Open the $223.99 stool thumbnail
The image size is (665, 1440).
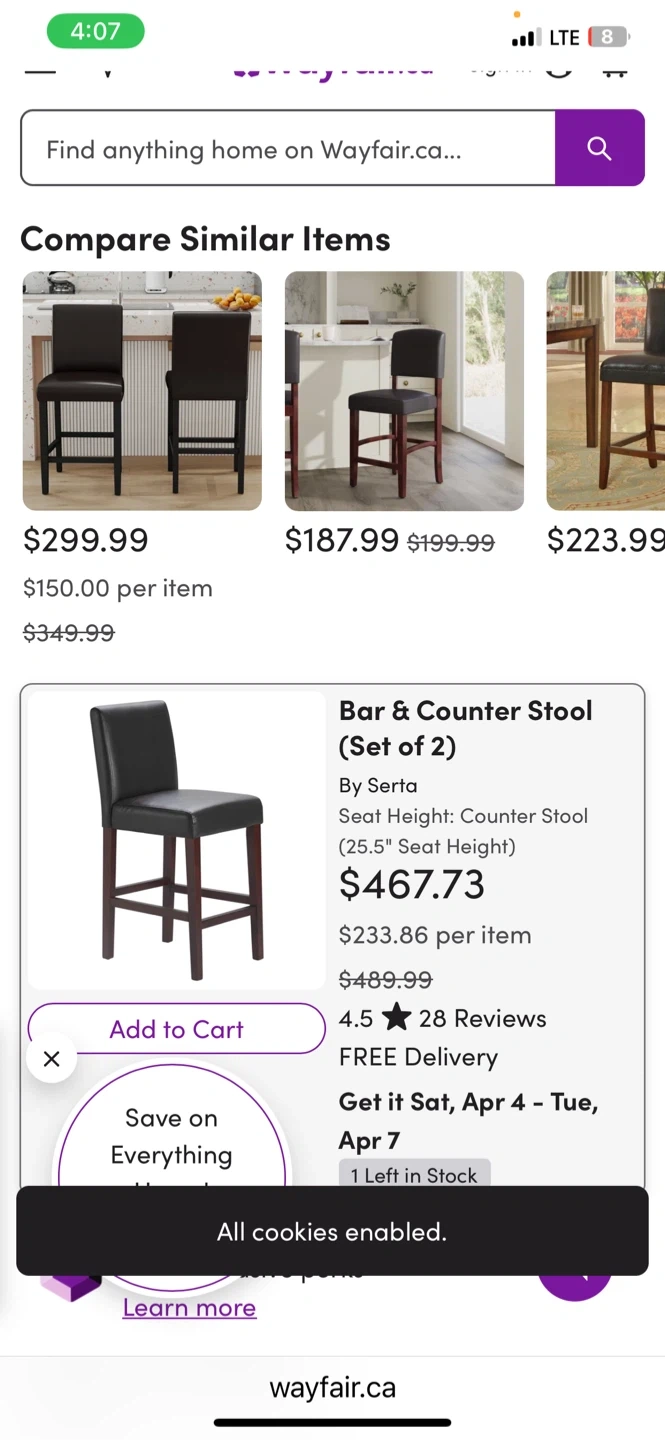(x=606, y=391)
